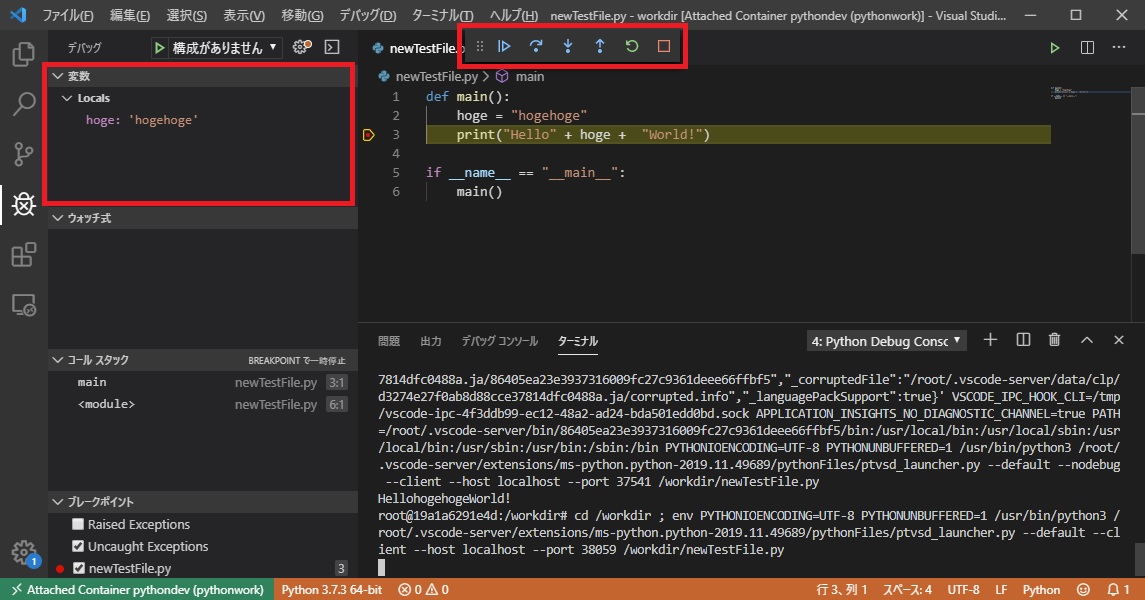Open 選択(S) menu
This screenshot has height=600, width=1145.
click(x=186, y=15)
